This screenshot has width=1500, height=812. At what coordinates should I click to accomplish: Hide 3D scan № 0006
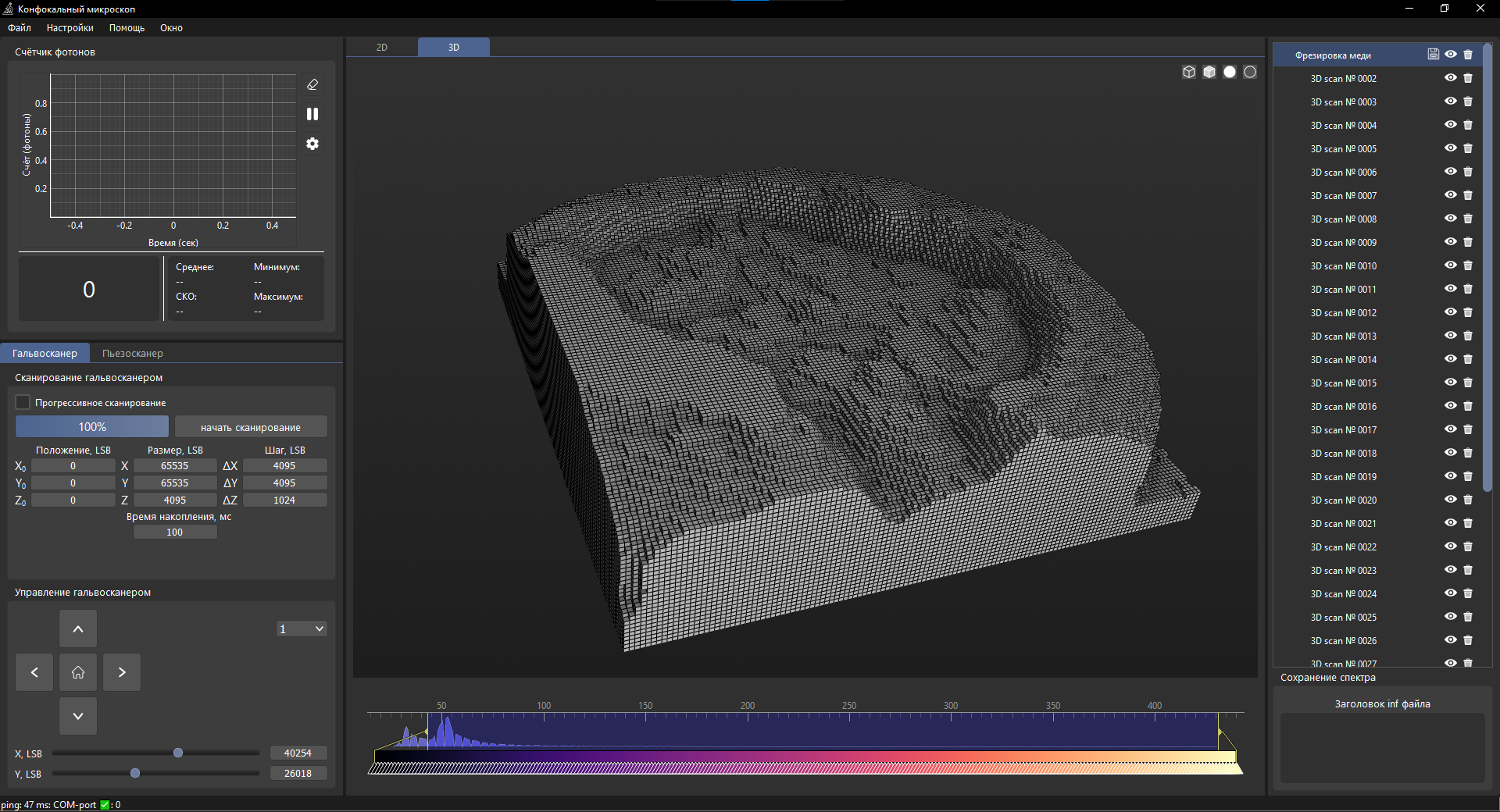pyautogui.click(x=1451, y=172)
